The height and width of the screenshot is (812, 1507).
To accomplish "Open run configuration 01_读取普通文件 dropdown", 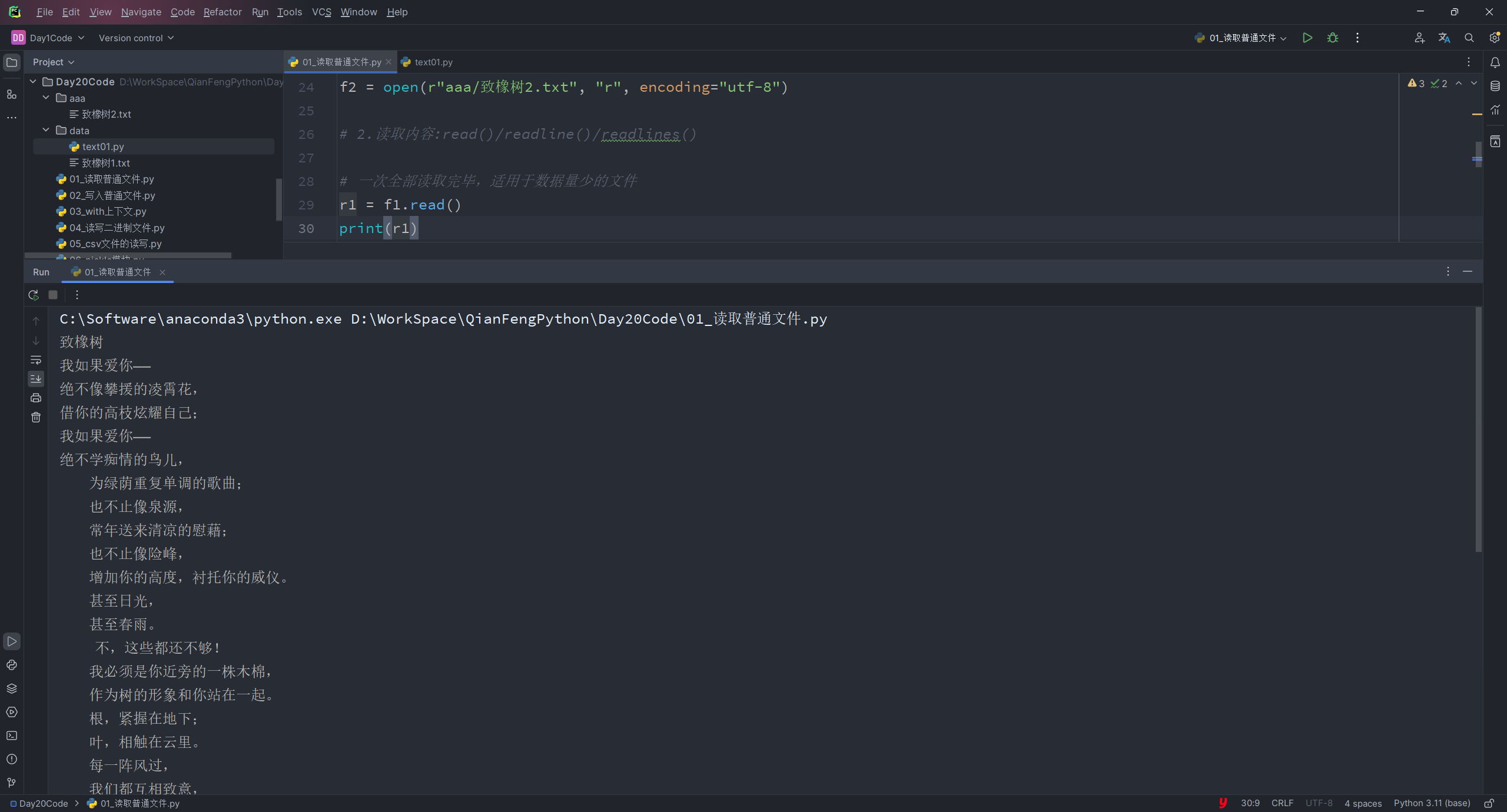I will [1240, 38].
